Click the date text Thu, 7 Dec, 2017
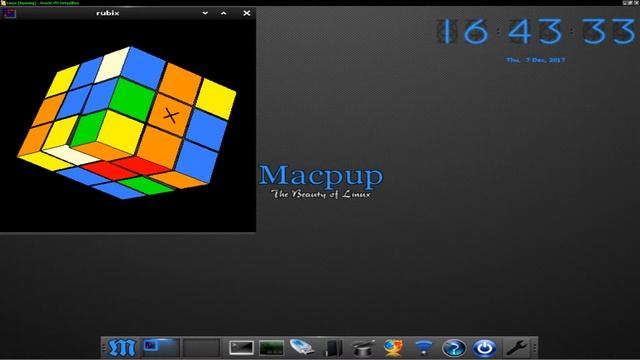The width and height of the screenshot is (640, 360). (x=536, y=60)
